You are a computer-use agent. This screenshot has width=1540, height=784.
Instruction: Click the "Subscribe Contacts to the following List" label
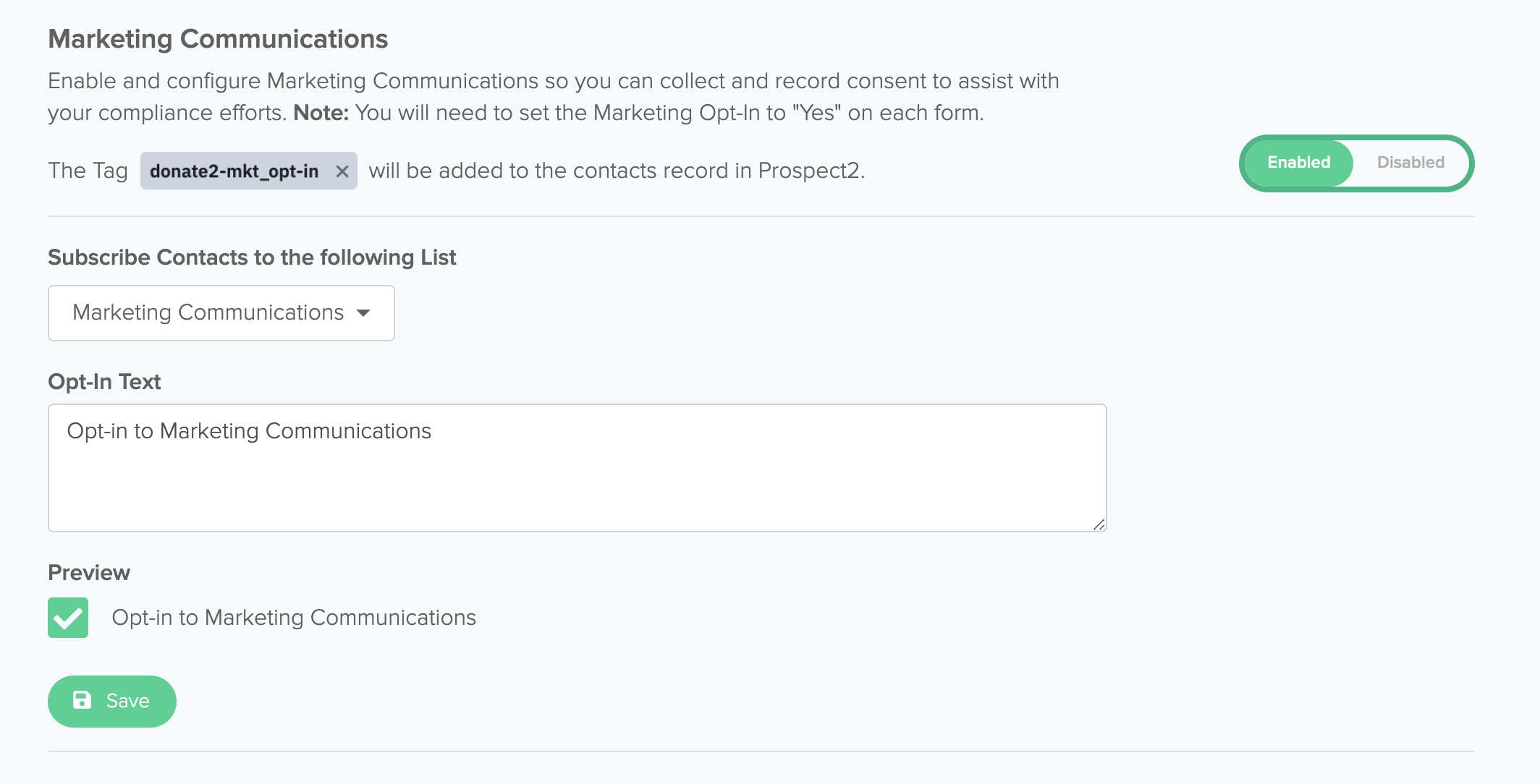pos(252,257)
